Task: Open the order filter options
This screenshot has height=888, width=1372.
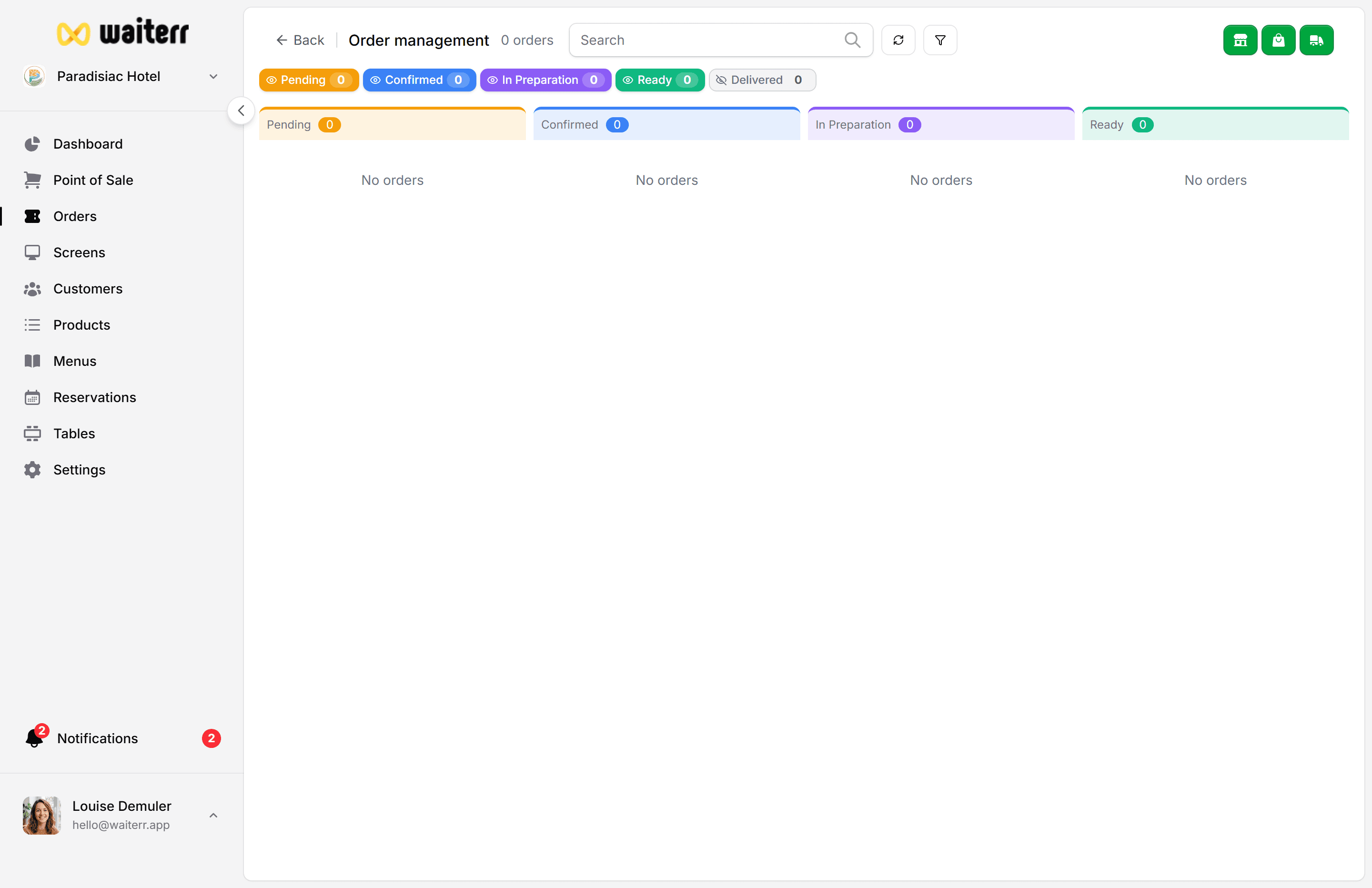Action: (939, 40)
